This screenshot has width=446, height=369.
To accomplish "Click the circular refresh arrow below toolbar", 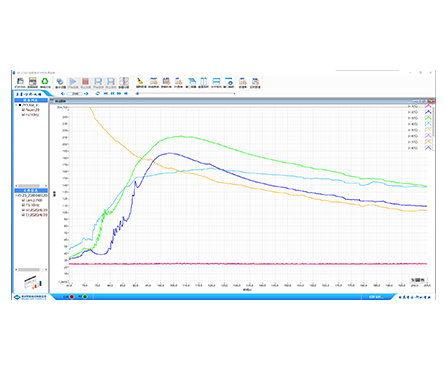I will click(98, 94).
